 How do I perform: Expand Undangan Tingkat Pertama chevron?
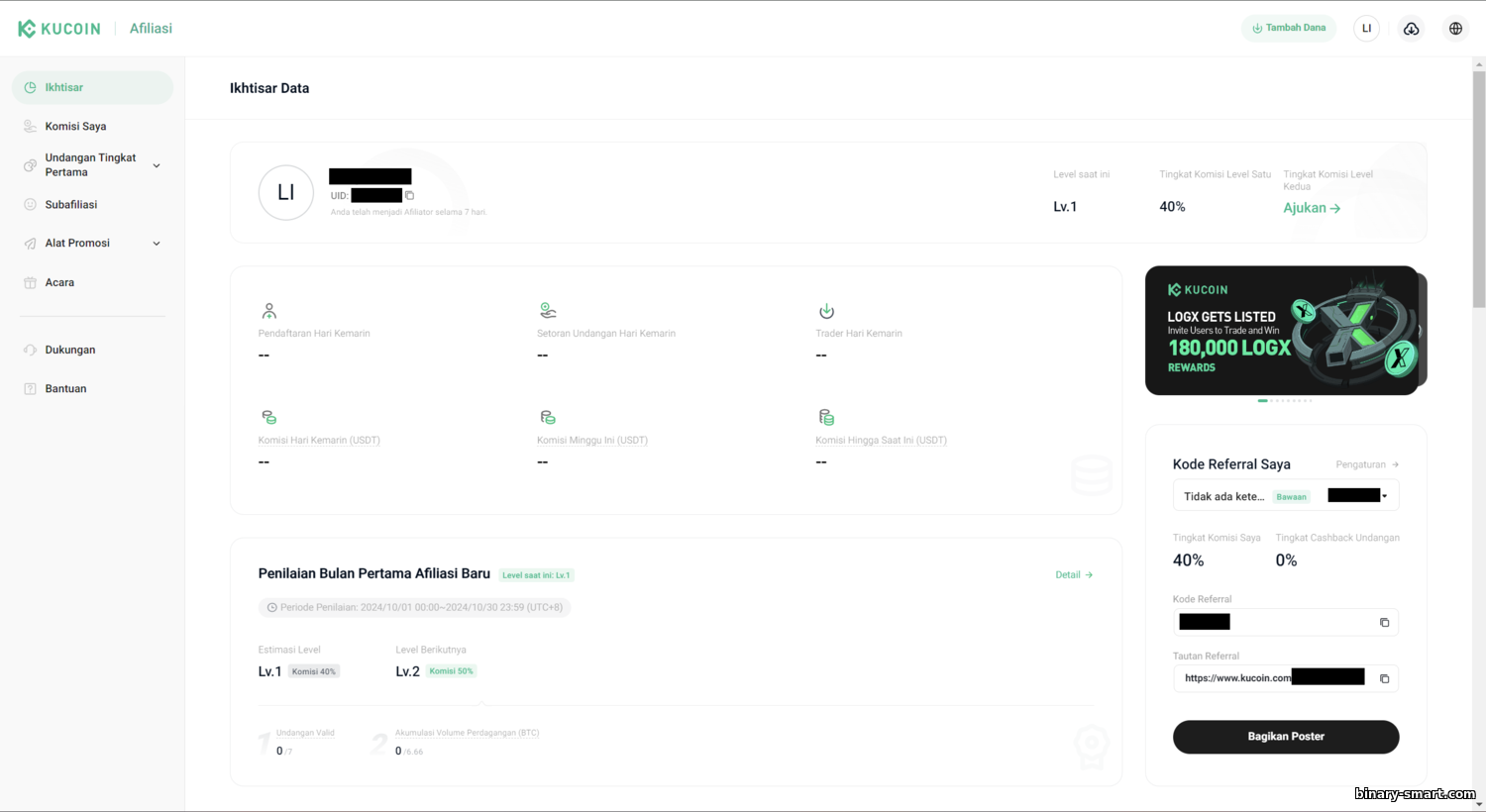click(157, 165)
